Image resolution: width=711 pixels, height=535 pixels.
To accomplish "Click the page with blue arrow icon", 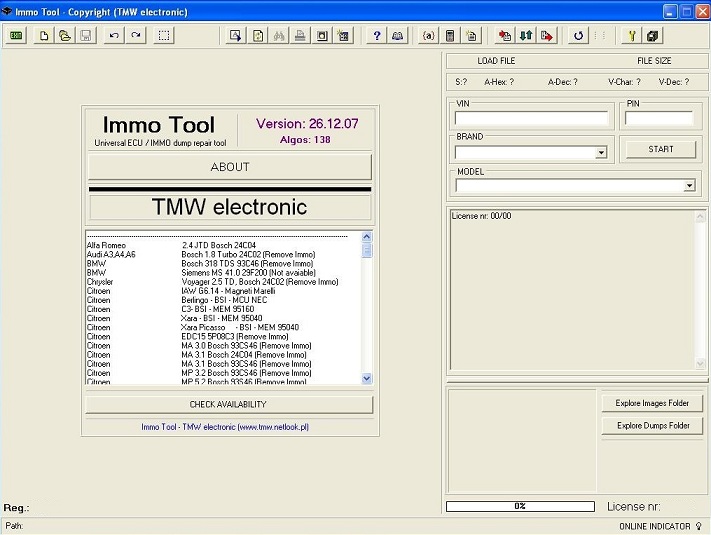I will (235, 36).
